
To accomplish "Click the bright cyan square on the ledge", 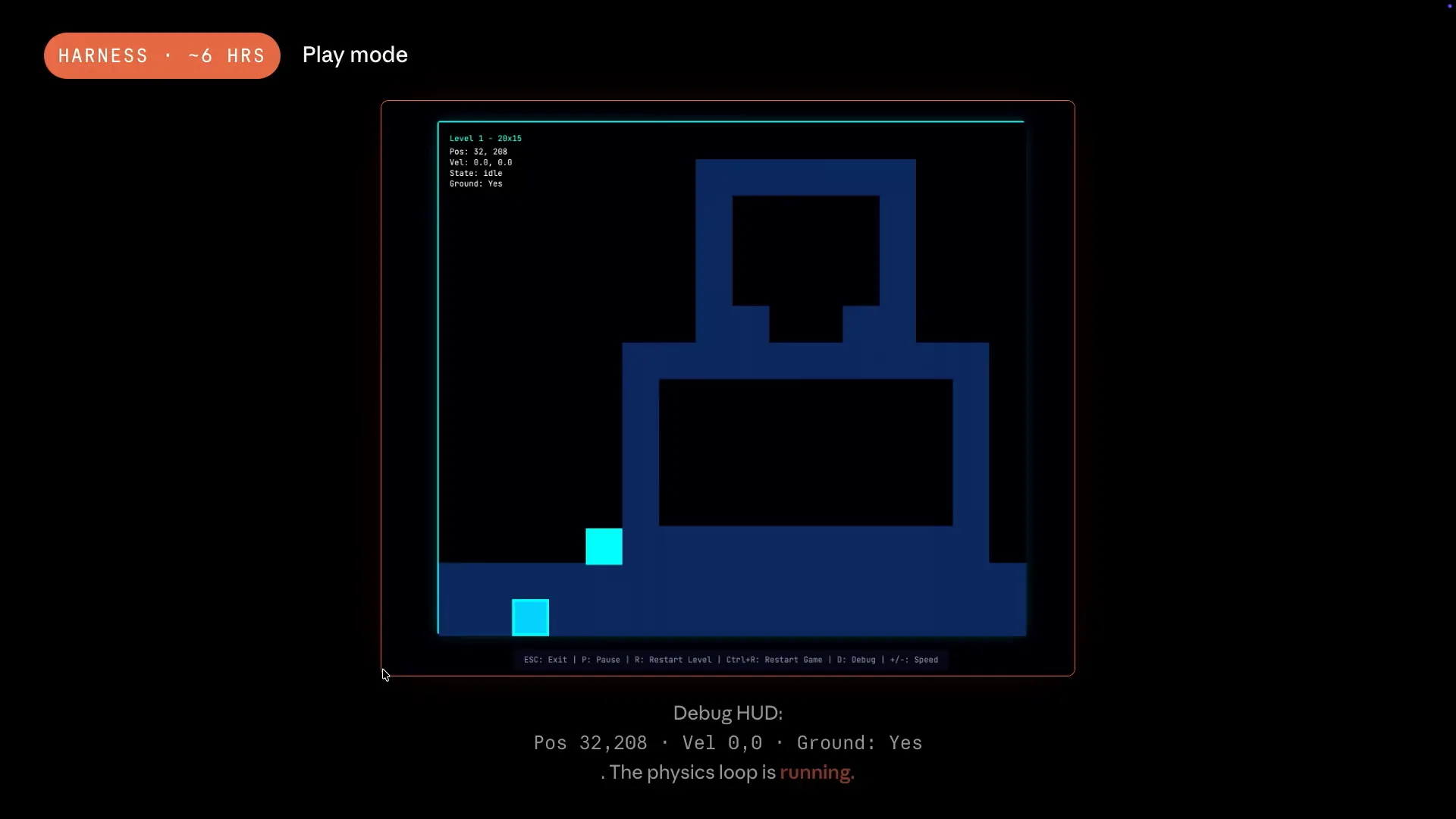I will (x=604, y=547).
